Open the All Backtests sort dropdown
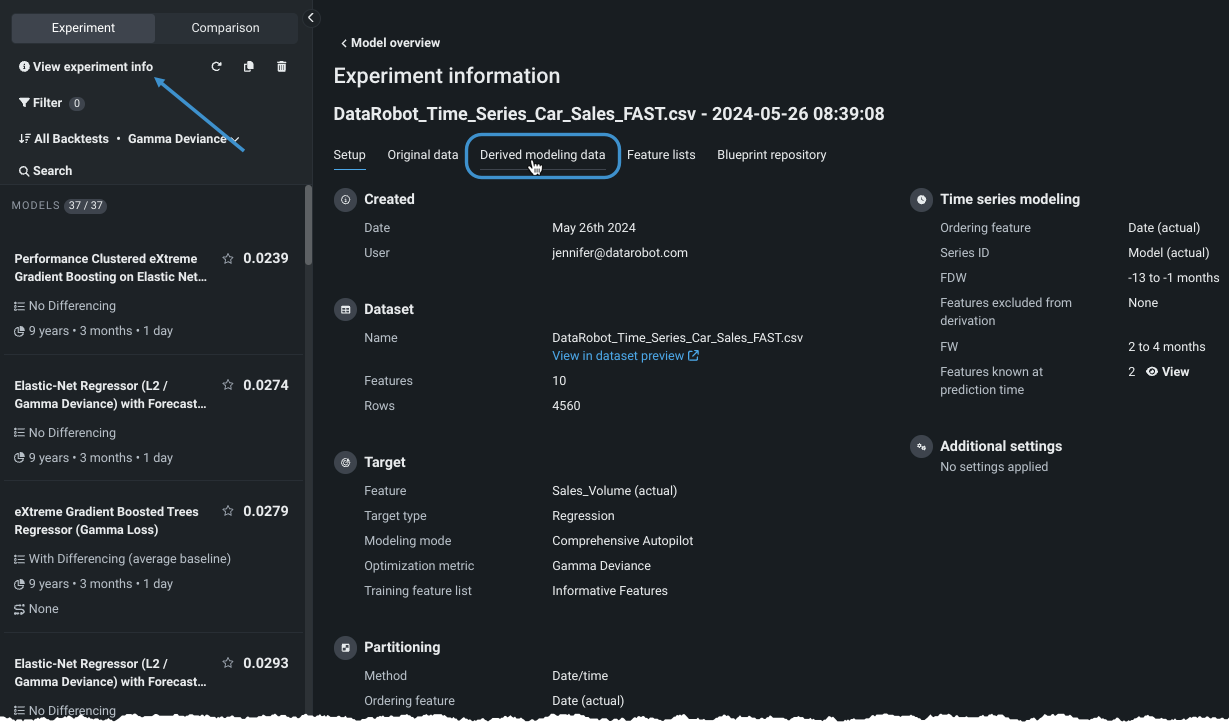The height and width of the screenshot is (722, 1229). (x=128, y=139)
